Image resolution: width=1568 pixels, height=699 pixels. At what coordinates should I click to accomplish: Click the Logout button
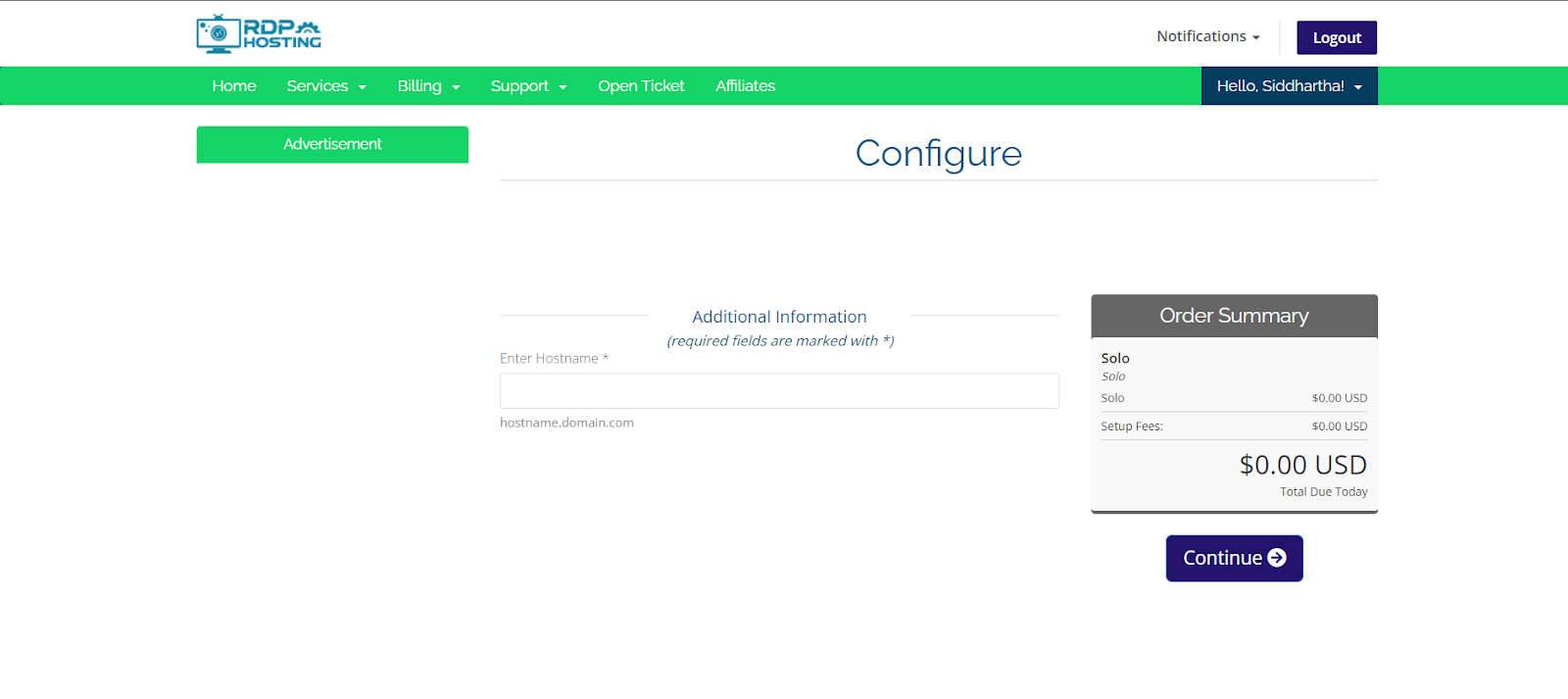[x=1337, y=37]
